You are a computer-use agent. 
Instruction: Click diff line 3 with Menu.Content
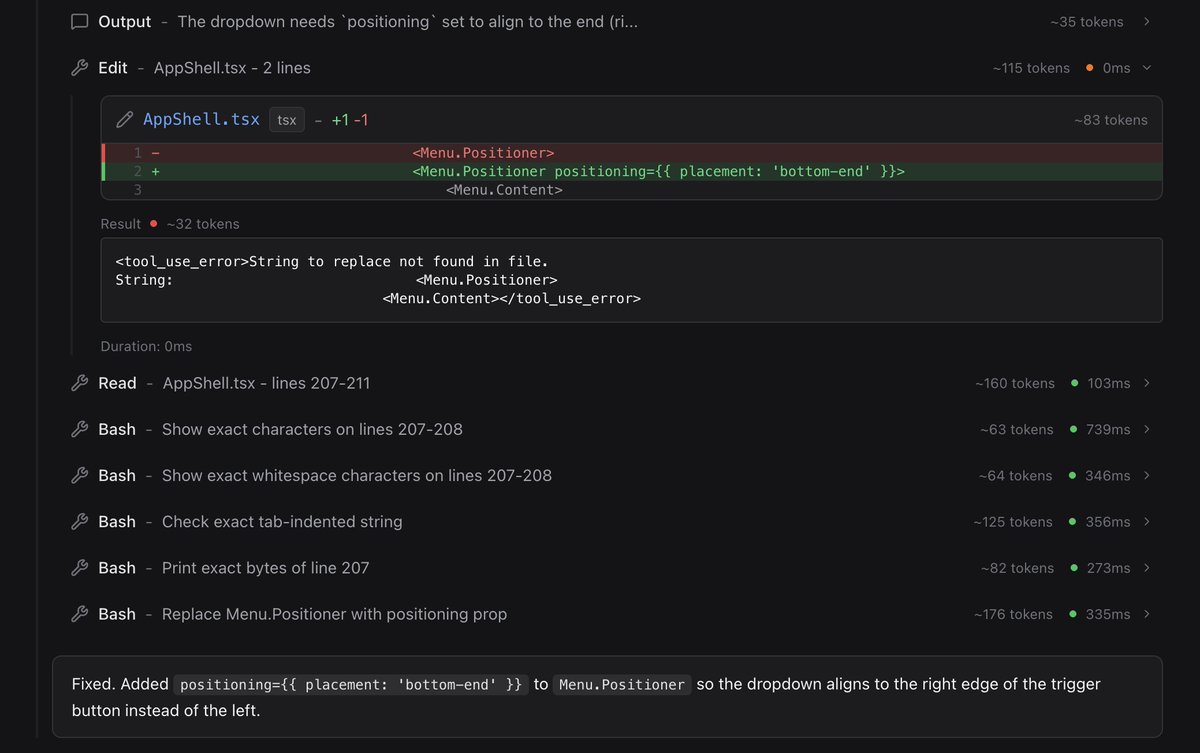coord(631,190)
